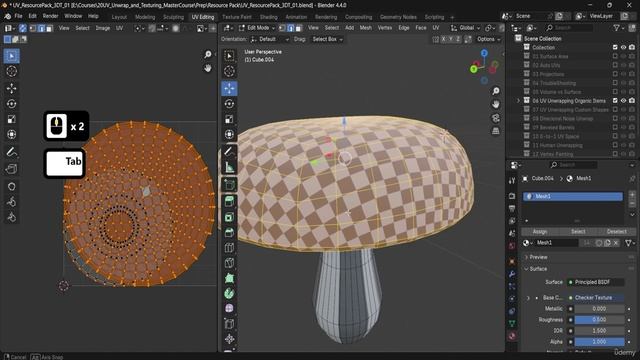Pick the Transform tool in UV editor
This screenshot has height=360, width=640.
(x=11, y=134)
